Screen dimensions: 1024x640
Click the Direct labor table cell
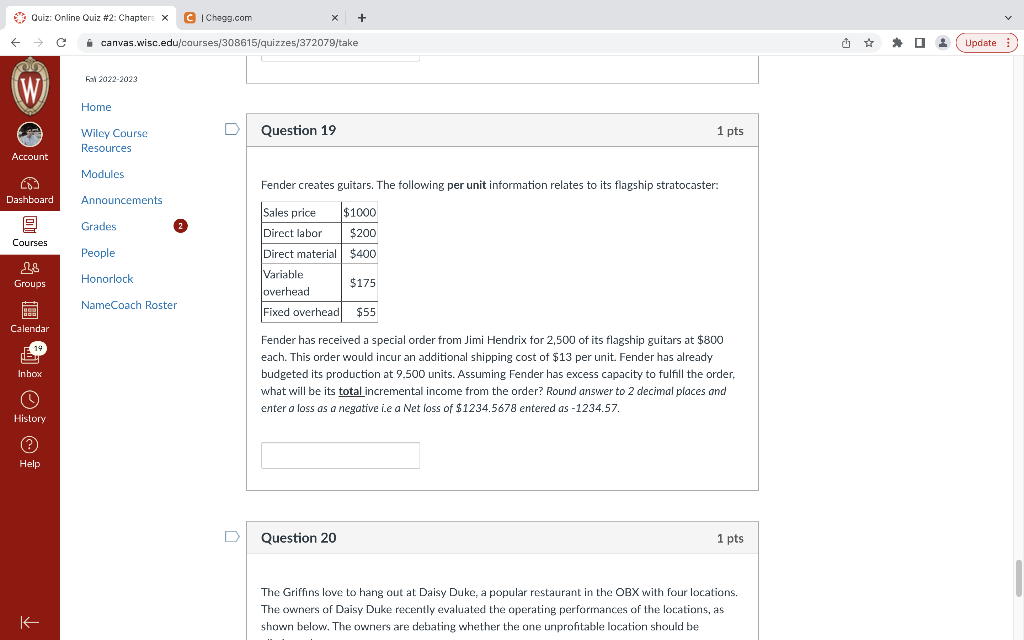301,233
